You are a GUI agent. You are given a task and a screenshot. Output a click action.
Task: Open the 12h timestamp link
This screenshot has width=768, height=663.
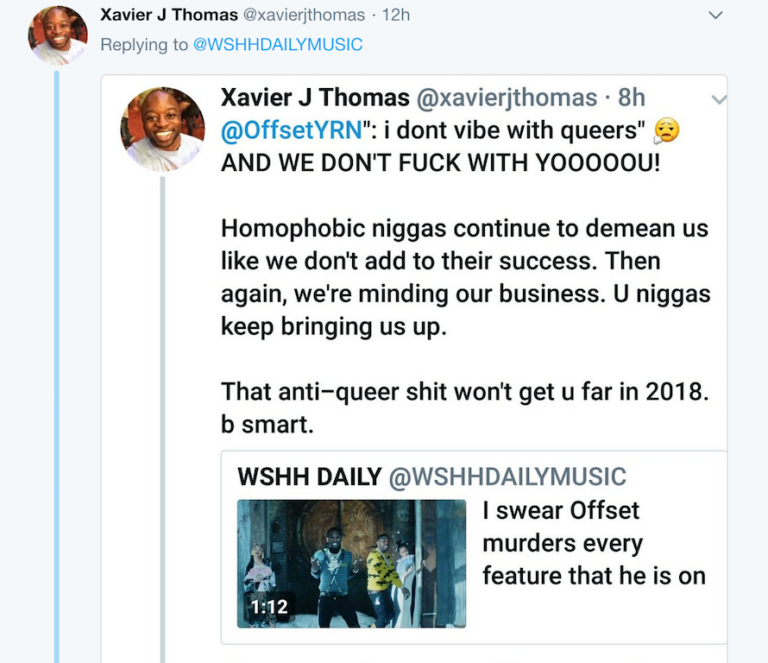[396, 15]
